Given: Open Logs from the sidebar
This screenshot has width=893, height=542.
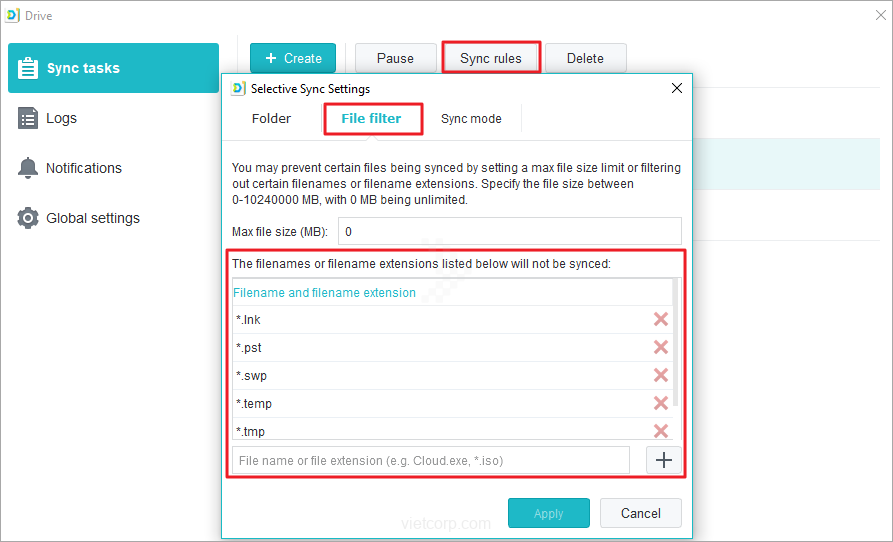Looking at the screenshot, I should [x=61, y=118].
